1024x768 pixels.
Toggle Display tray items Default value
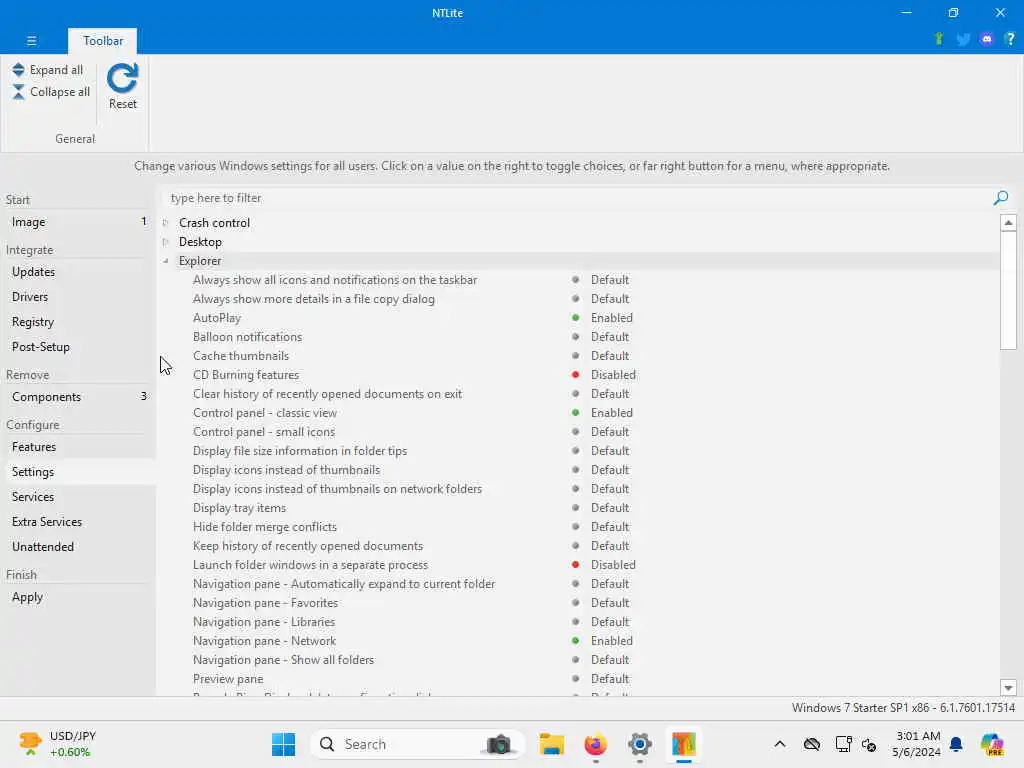pyautogui.click(x=609, y=508)
